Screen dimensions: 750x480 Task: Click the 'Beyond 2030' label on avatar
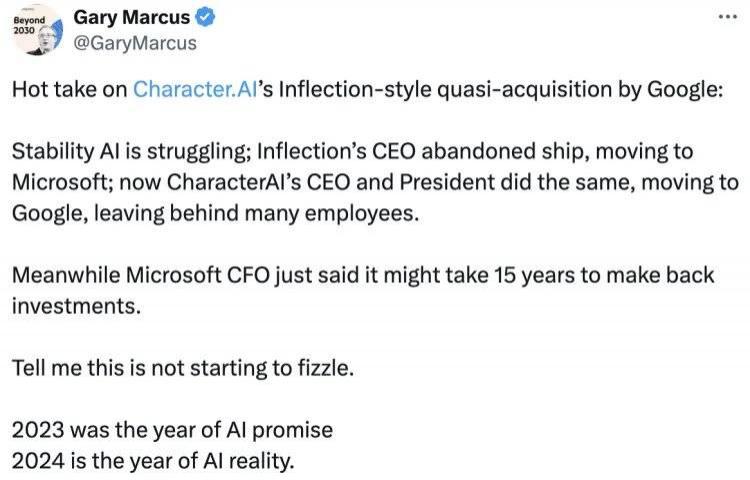pyautogui.click(x=29, y=25)
